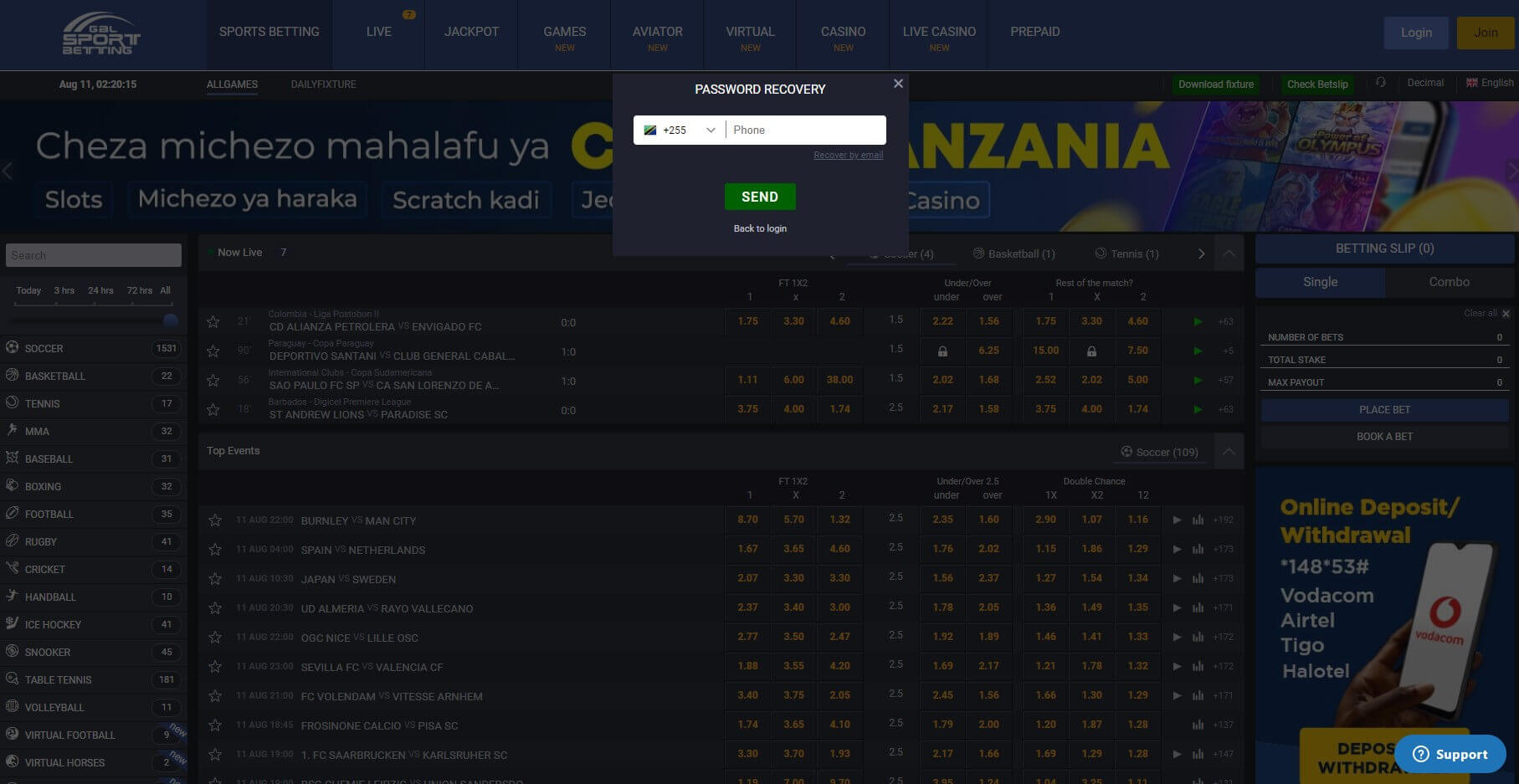Open the Decimal odds format dropdown
The height and width of the screenshot is (784, 1519).
tap(1425, 83)
